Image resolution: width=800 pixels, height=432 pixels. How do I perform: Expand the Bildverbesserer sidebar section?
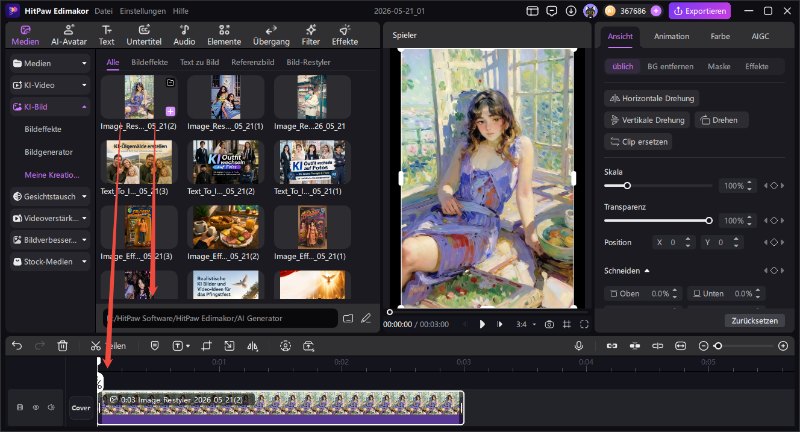50,240
